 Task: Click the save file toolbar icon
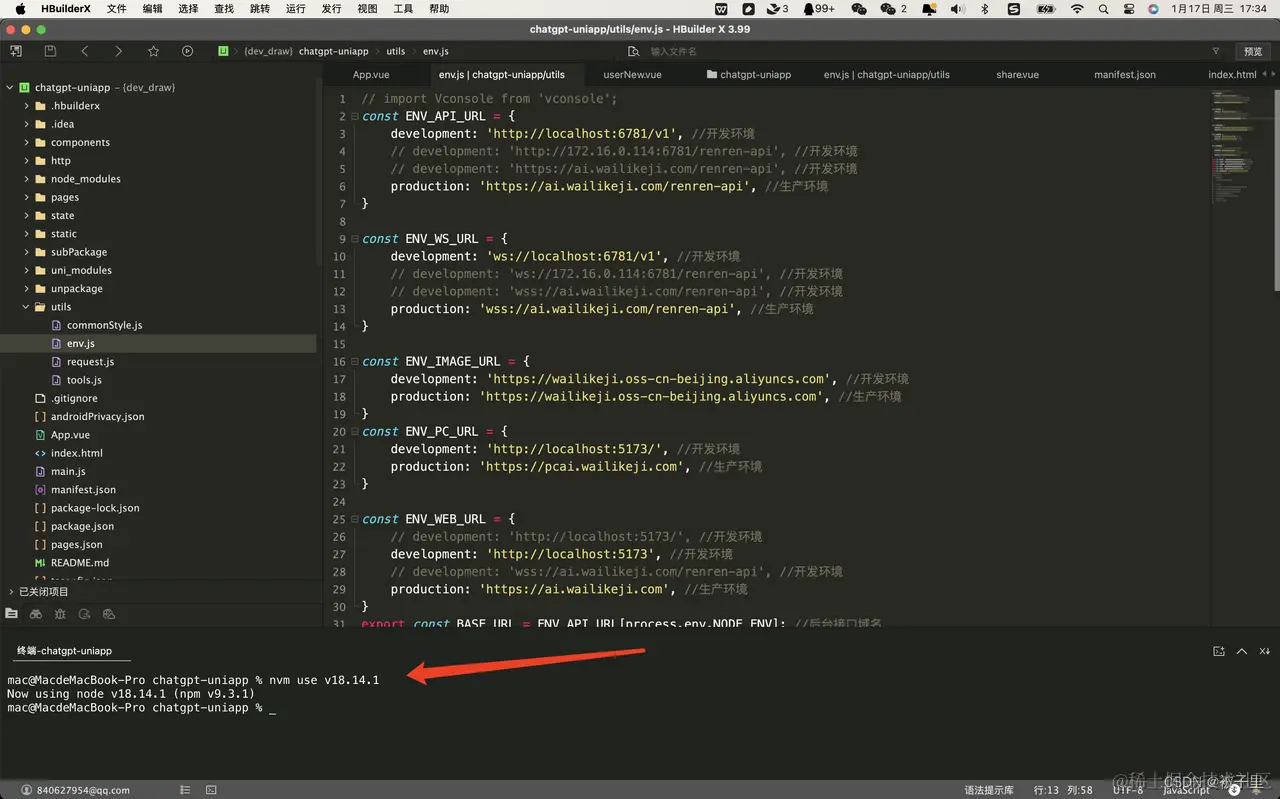click(50, 51)
